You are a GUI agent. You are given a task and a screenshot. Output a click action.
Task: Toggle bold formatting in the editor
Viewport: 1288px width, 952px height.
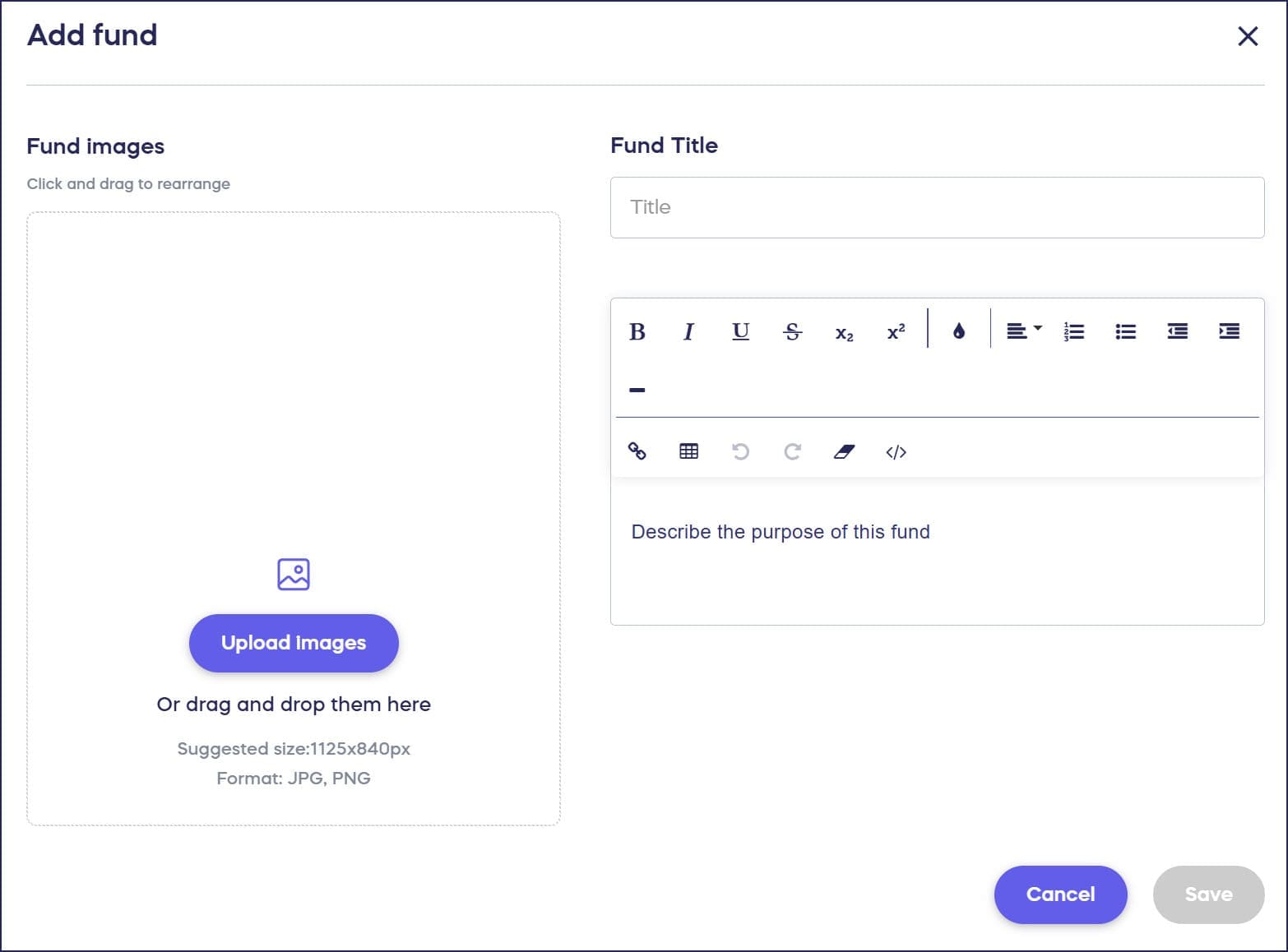point(637,331)
